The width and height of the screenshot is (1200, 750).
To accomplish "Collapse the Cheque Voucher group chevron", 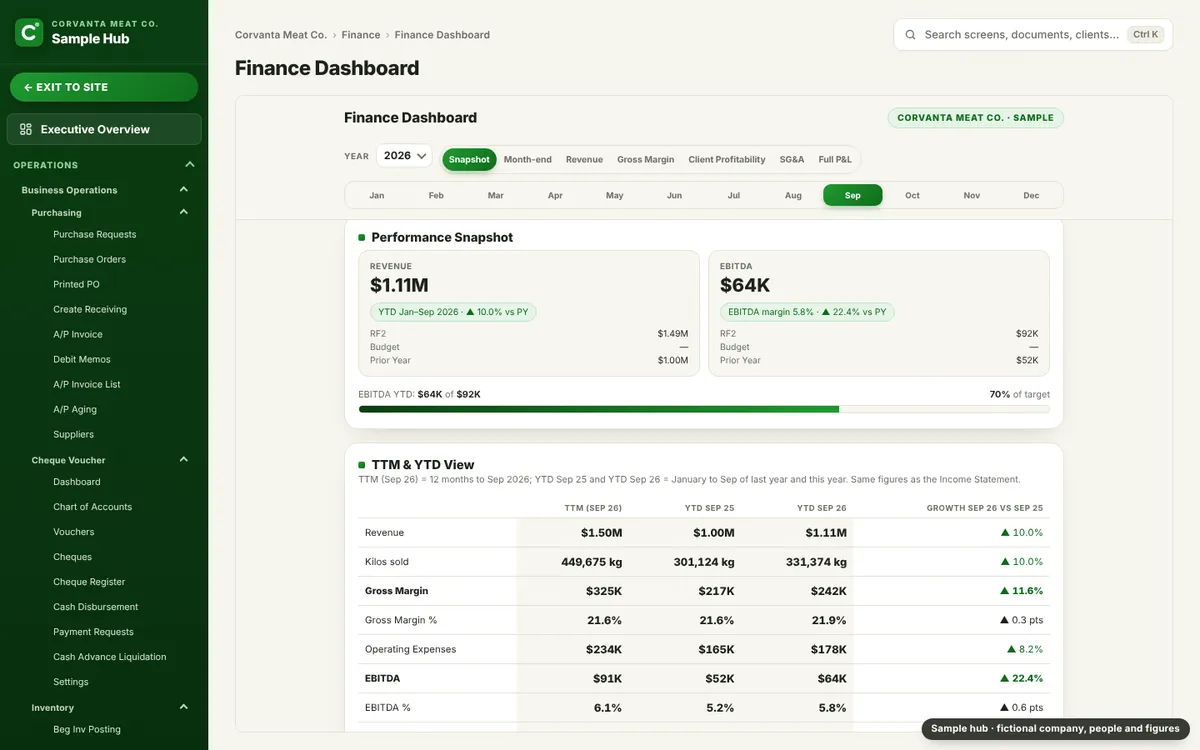I will [184, 460].
